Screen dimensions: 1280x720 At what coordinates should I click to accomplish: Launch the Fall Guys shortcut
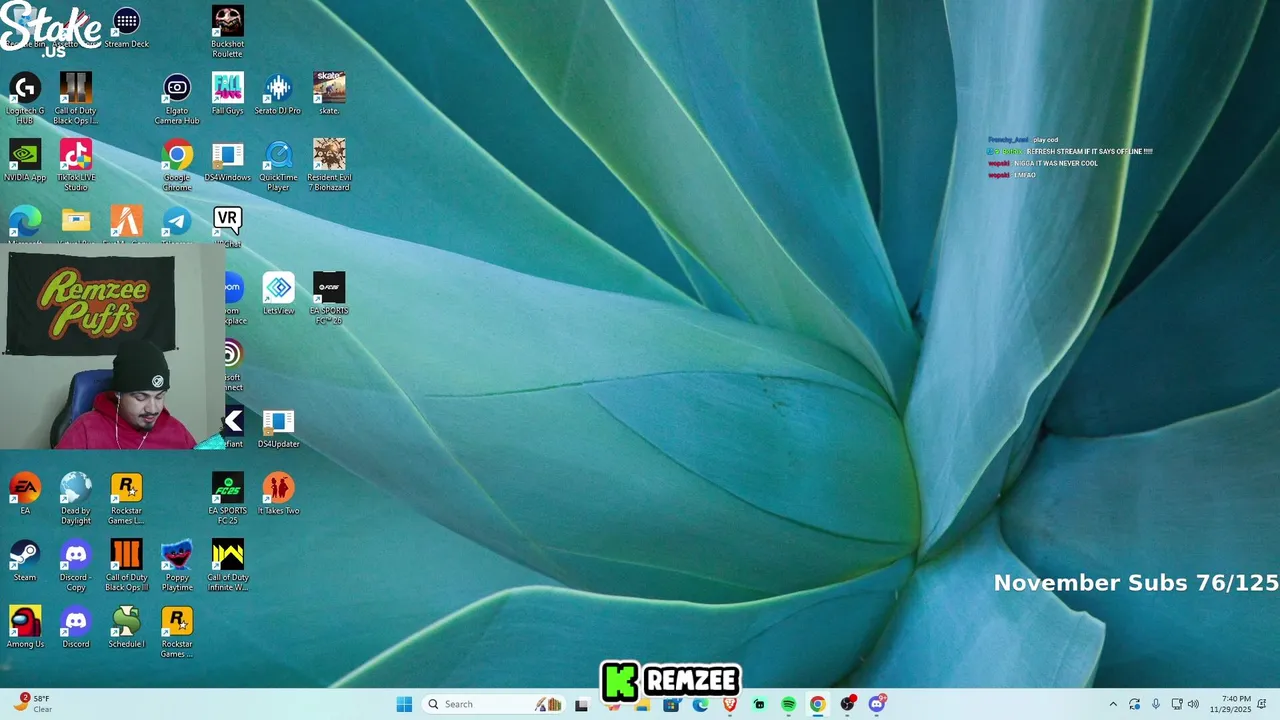point(227,94)
